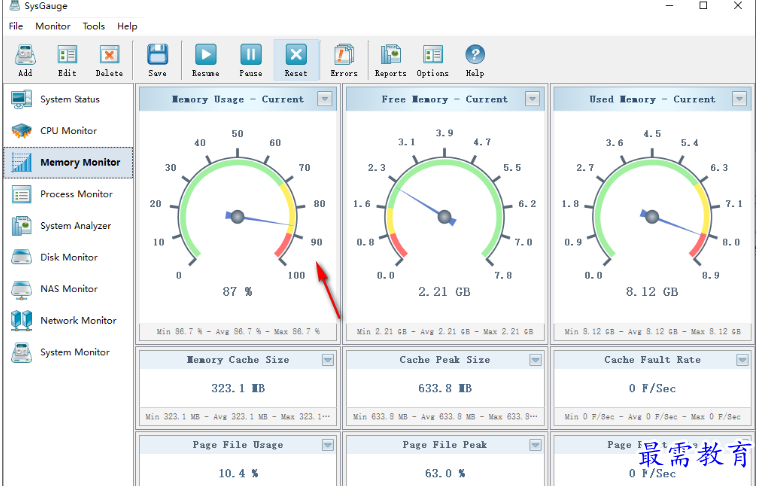
Task: Expand the Cache Fault Rate dropdown arrow
Action: 742,360
